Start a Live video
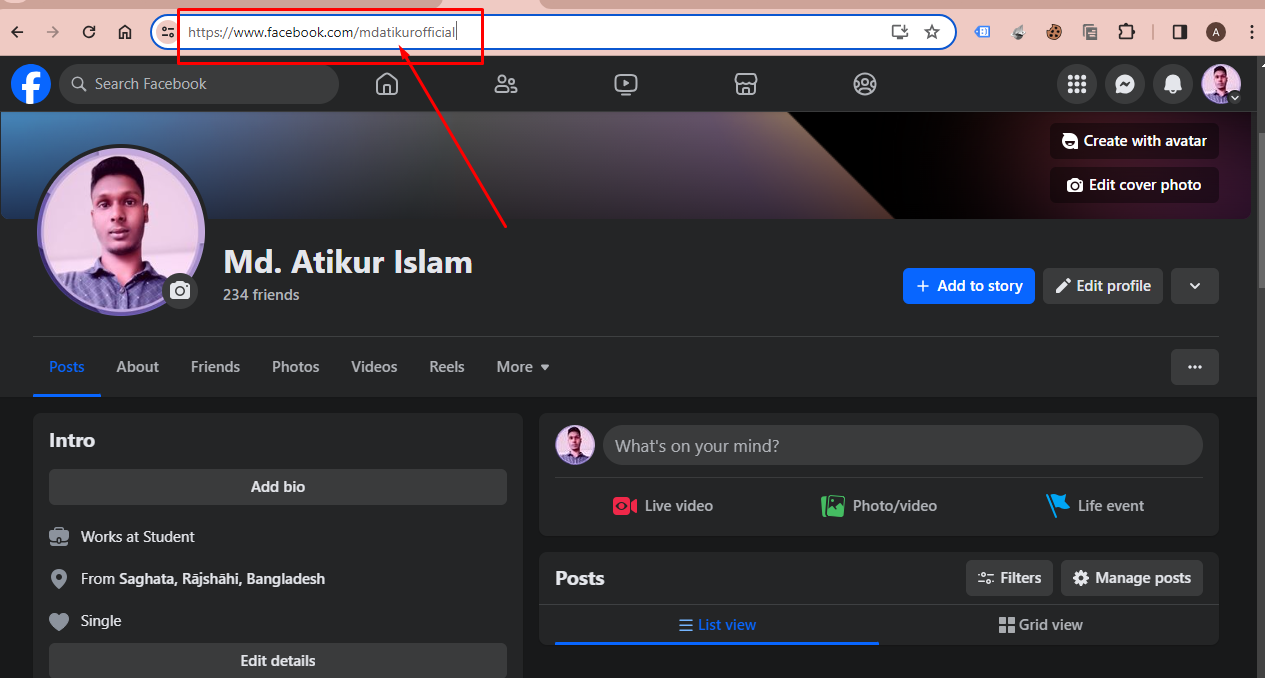 (663, 506)
